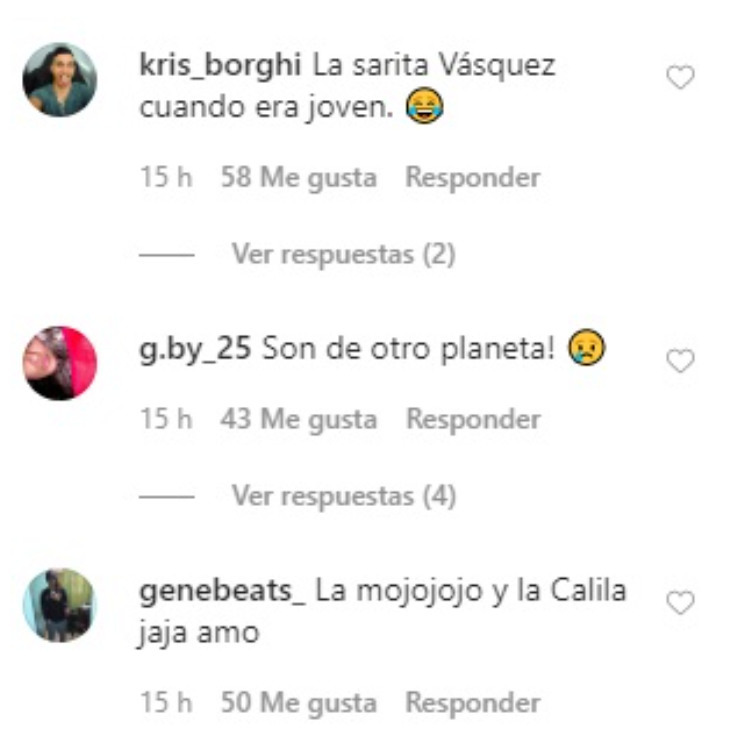Click the 15 h timestamp on kris_borghi's comment
This screenshot has width=738, height=744.
166,177
